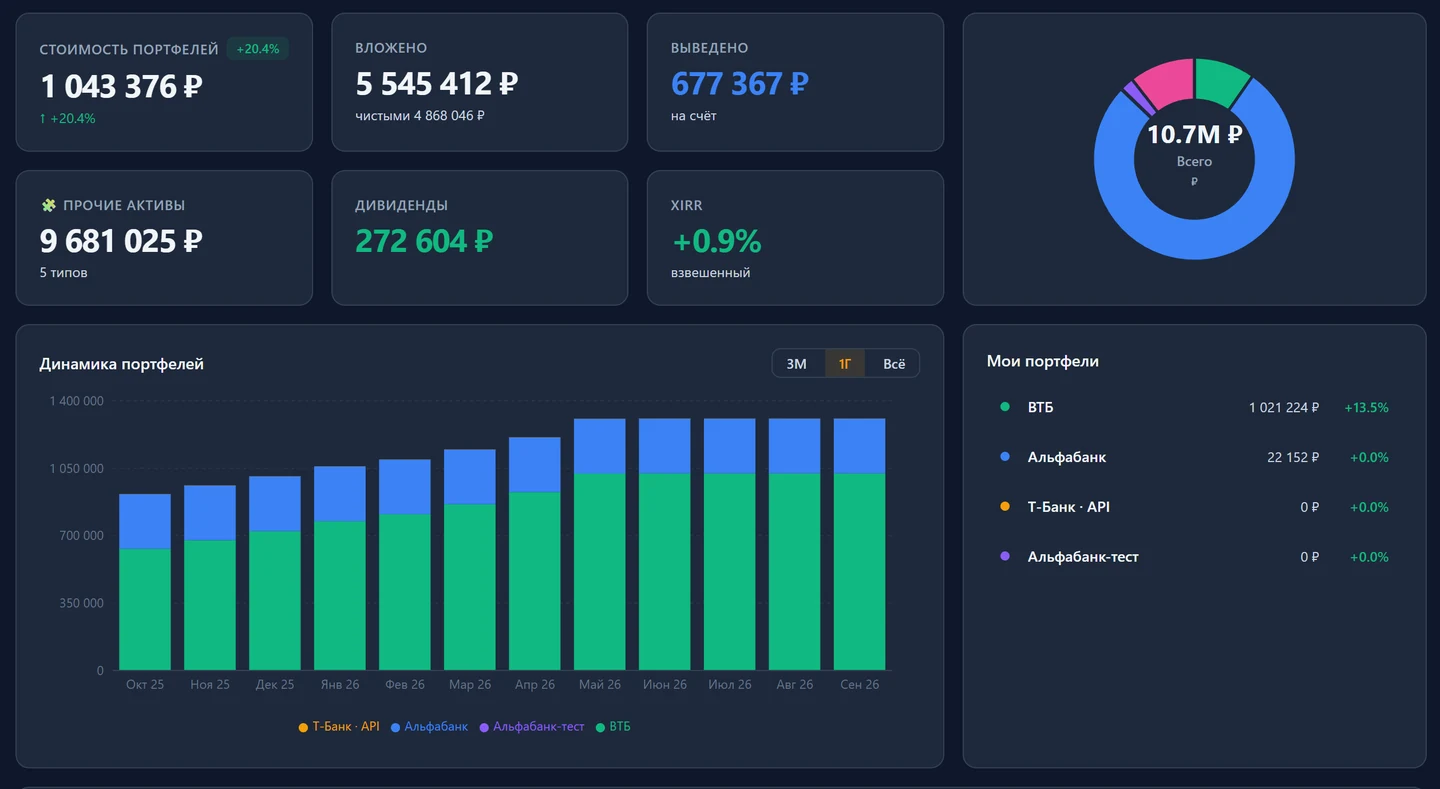
Task: Click the Динамика портфелей chart title
Action: click(x=122, y=364)
